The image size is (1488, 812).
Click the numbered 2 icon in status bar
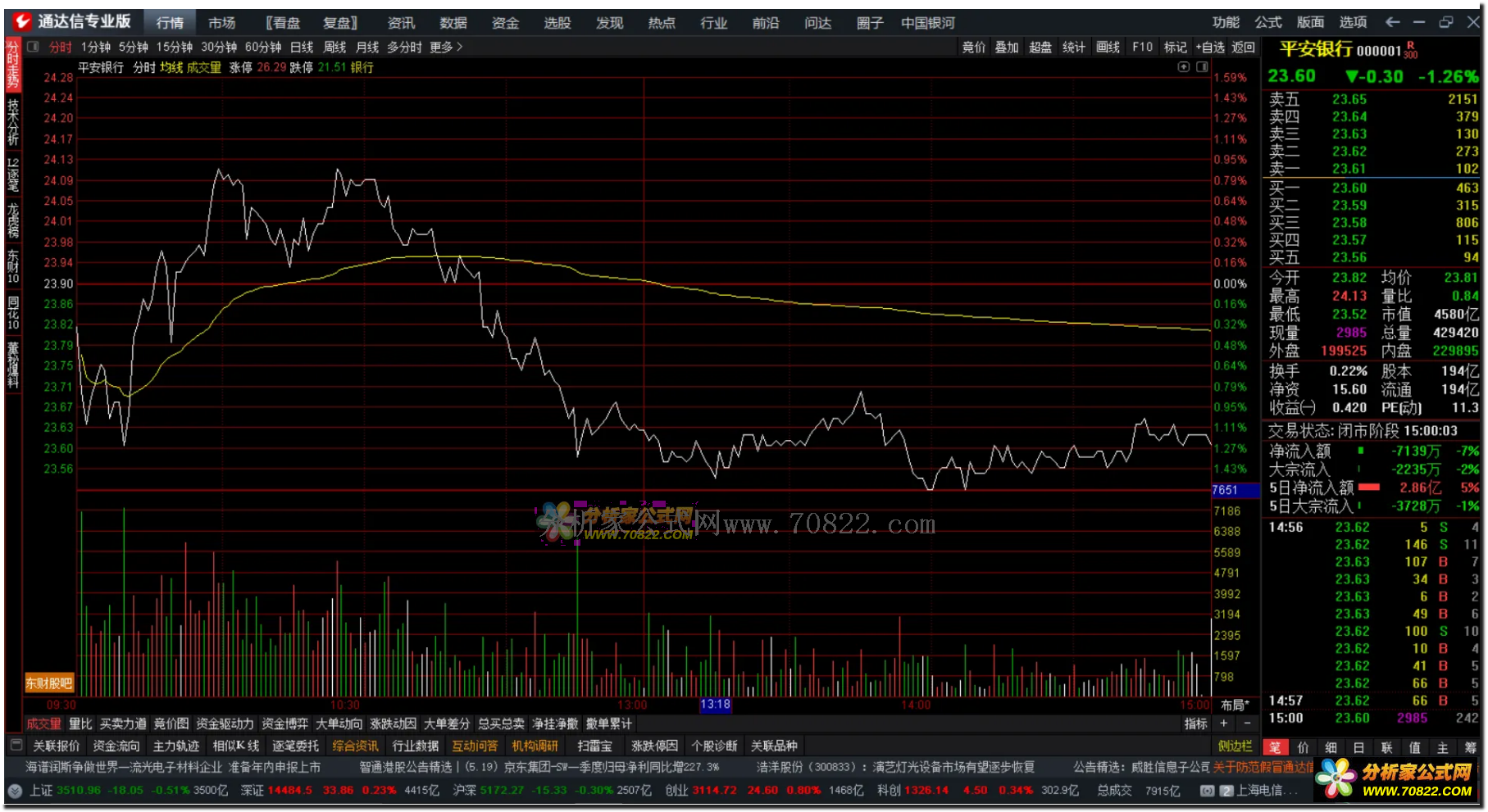(x=1226, y=791)
